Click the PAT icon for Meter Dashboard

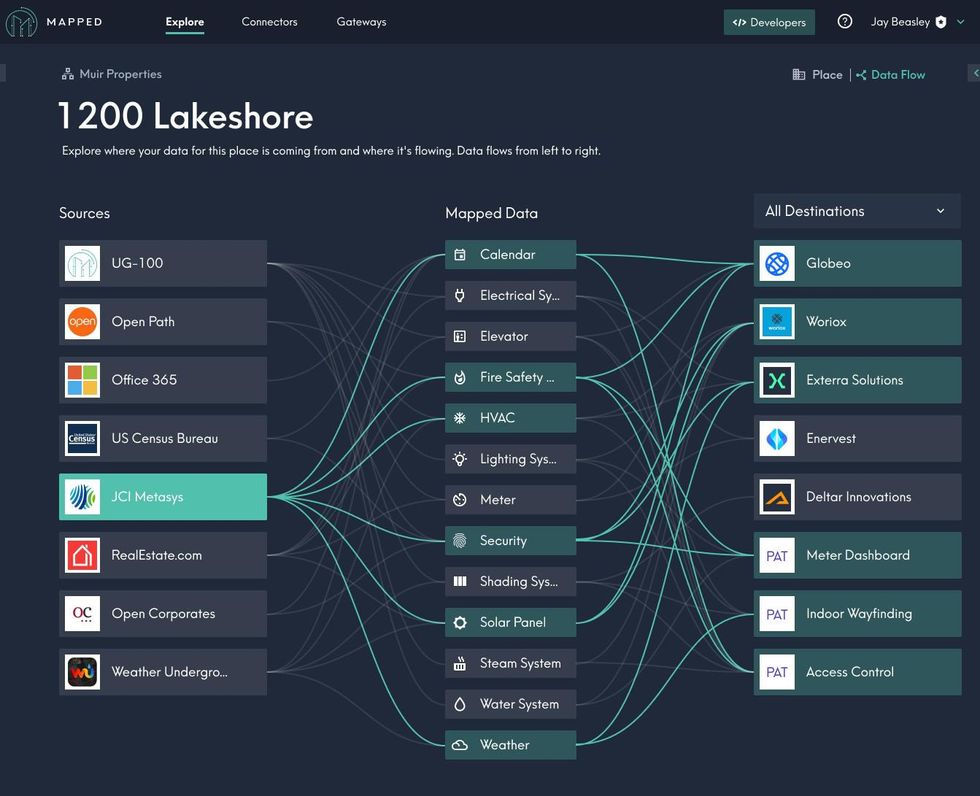(x=777, y=555)
